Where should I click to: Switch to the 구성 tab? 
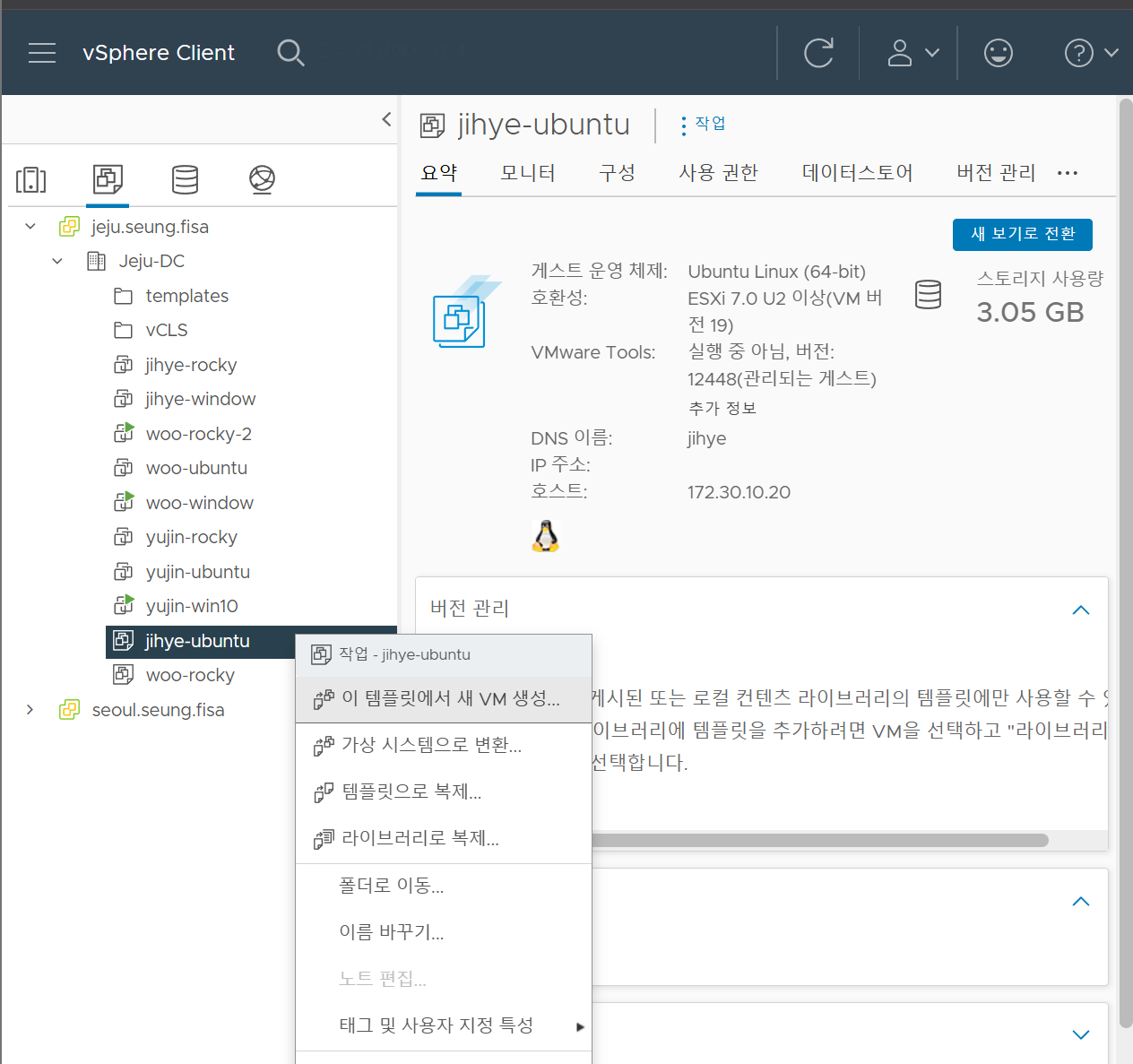tap(617, 172)
